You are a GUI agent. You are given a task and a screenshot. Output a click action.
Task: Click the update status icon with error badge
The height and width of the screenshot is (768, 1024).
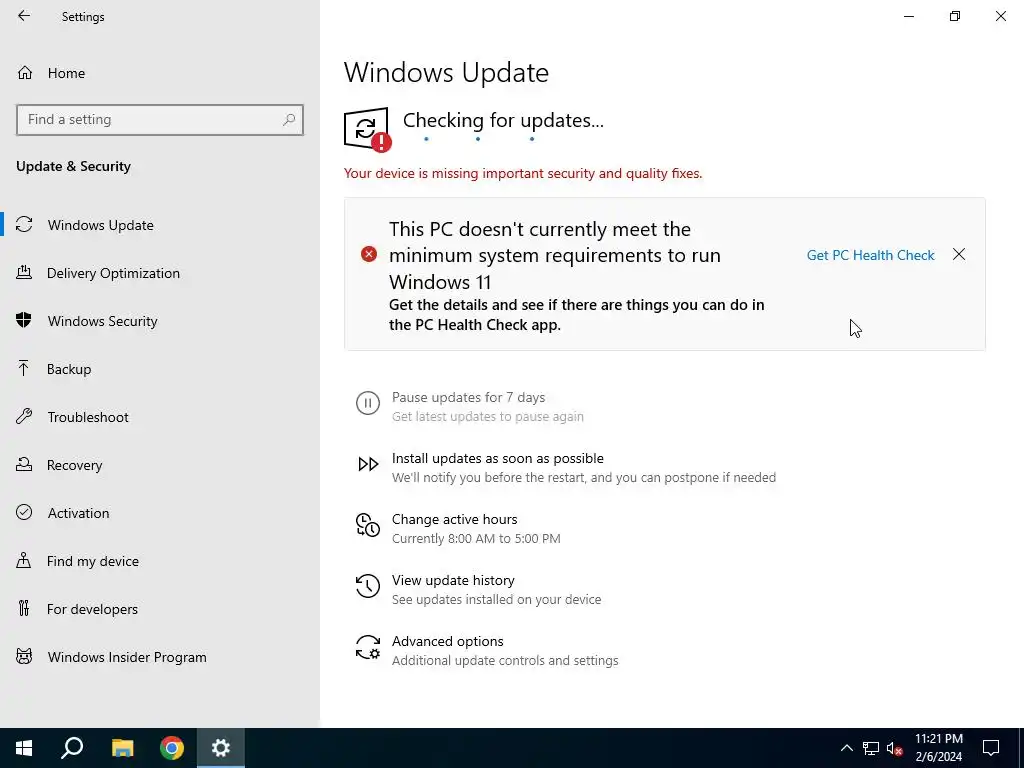[368, 129]
